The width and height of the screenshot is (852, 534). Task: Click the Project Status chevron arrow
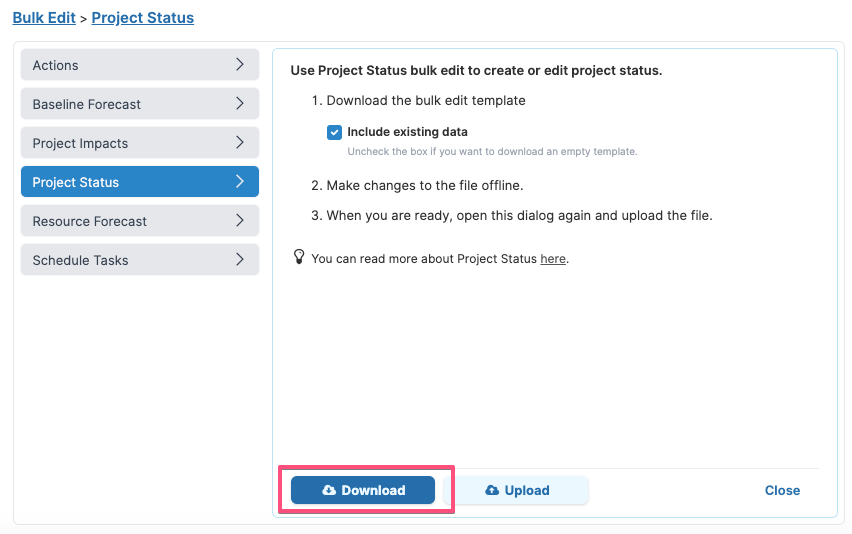tap(240, 181)
